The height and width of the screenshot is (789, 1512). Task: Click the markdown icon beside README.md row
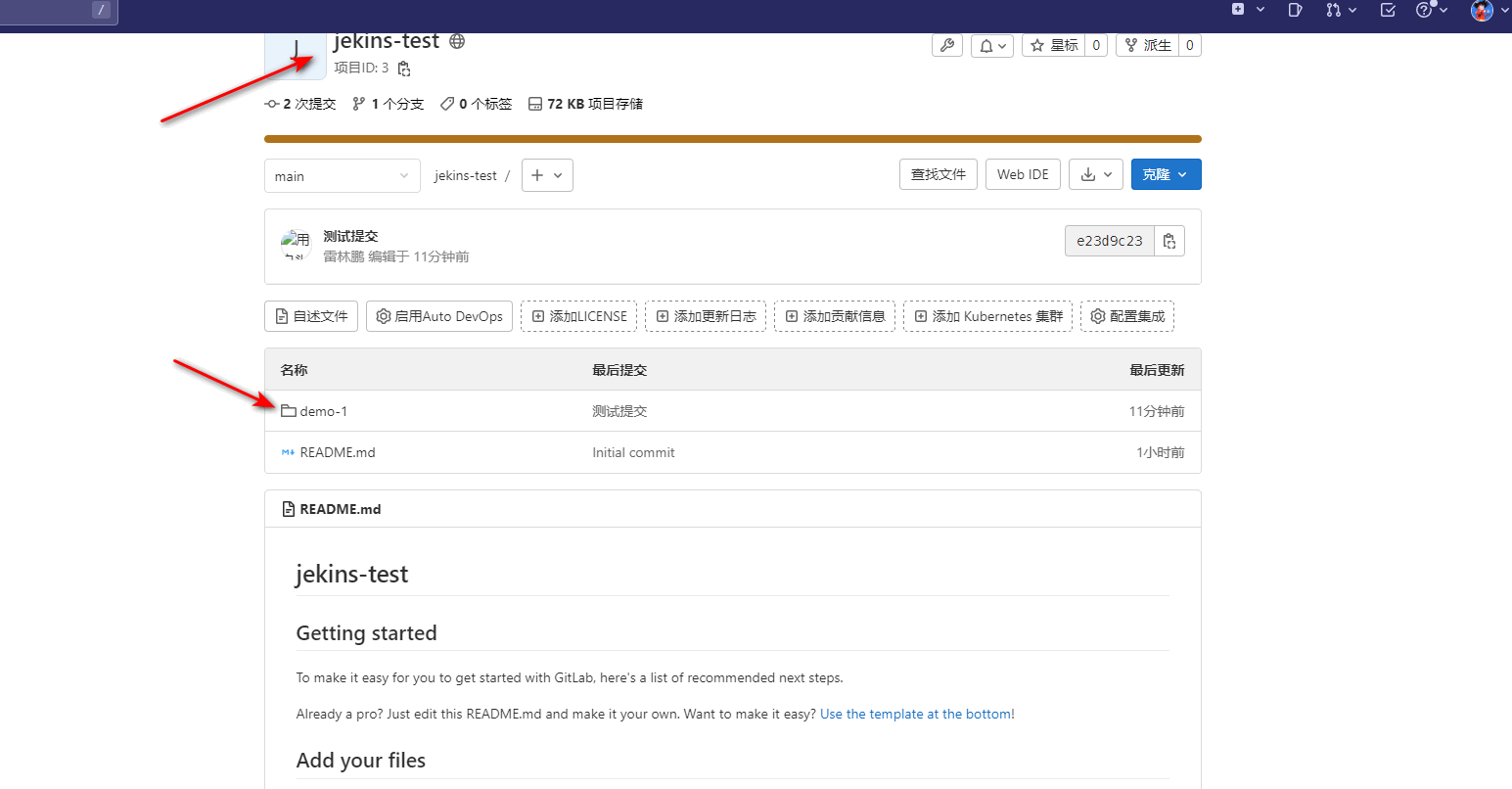(x=288, y=452)
